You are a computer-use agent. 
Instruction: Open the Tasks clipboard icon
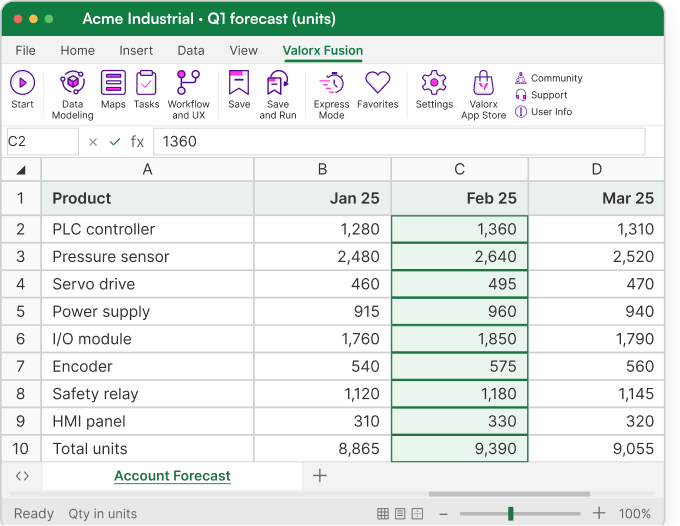pos(146,82)
